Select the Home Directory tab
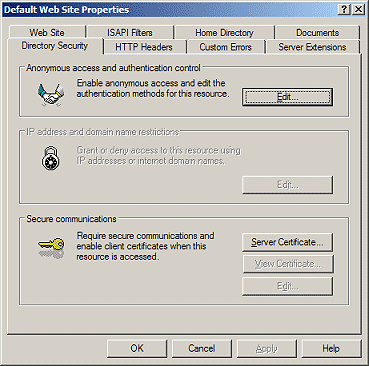The height and width of the screenshot is (366, 369). pos(224,32)
